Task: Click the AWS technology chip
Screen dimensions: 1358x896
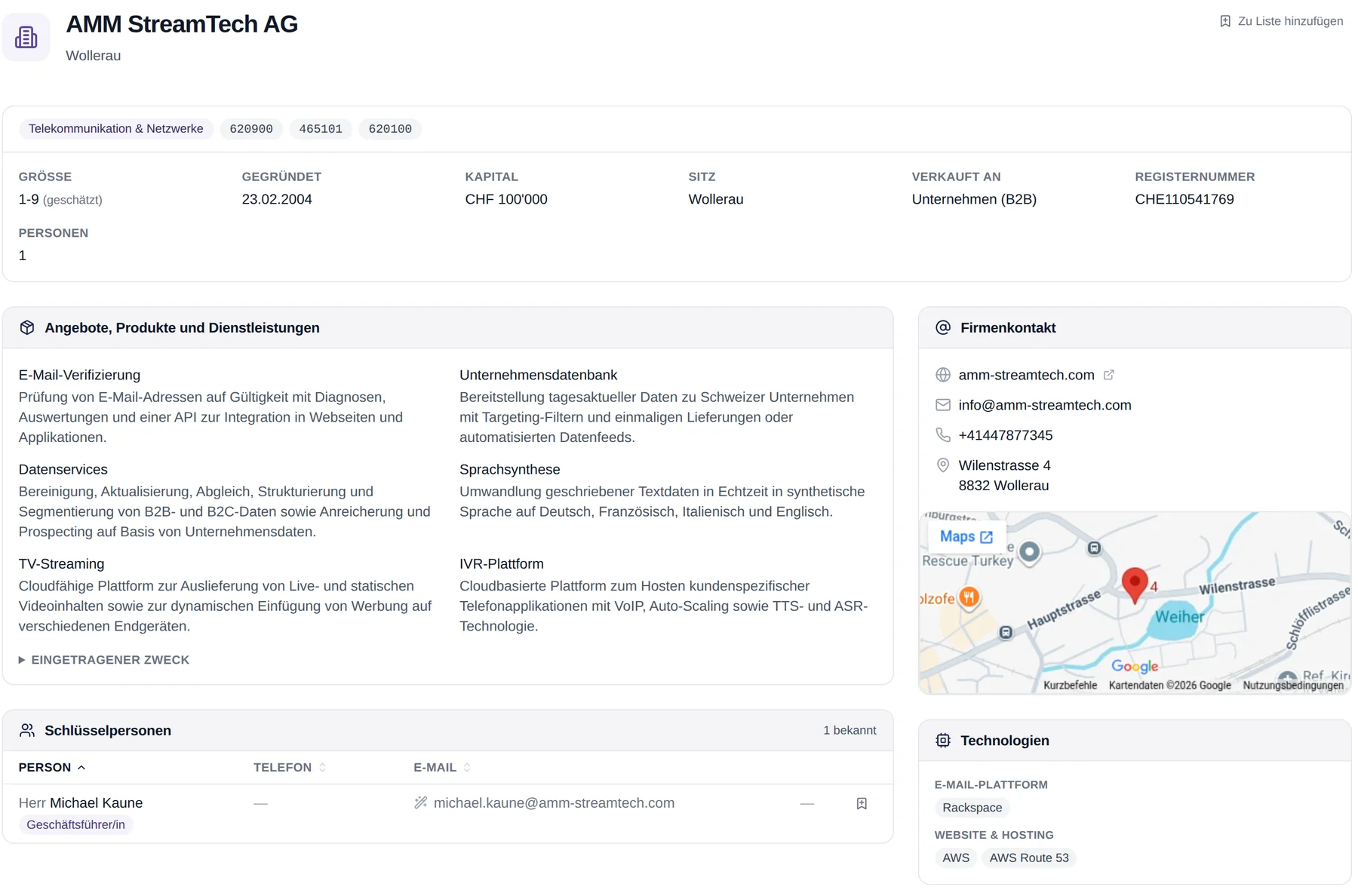Action: point(956,858)
